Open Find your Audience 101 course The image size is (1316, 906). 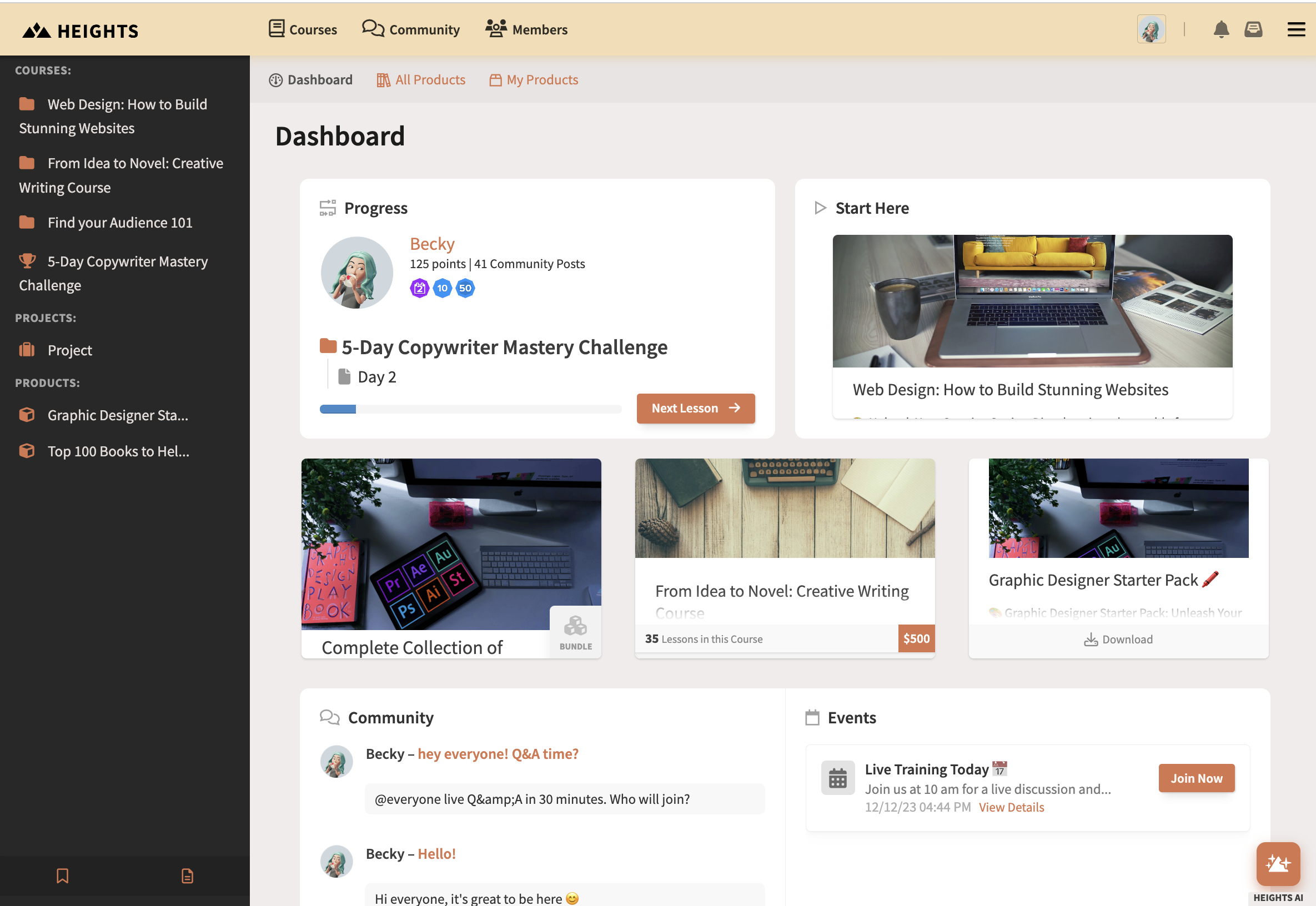(x=120, y=223)
